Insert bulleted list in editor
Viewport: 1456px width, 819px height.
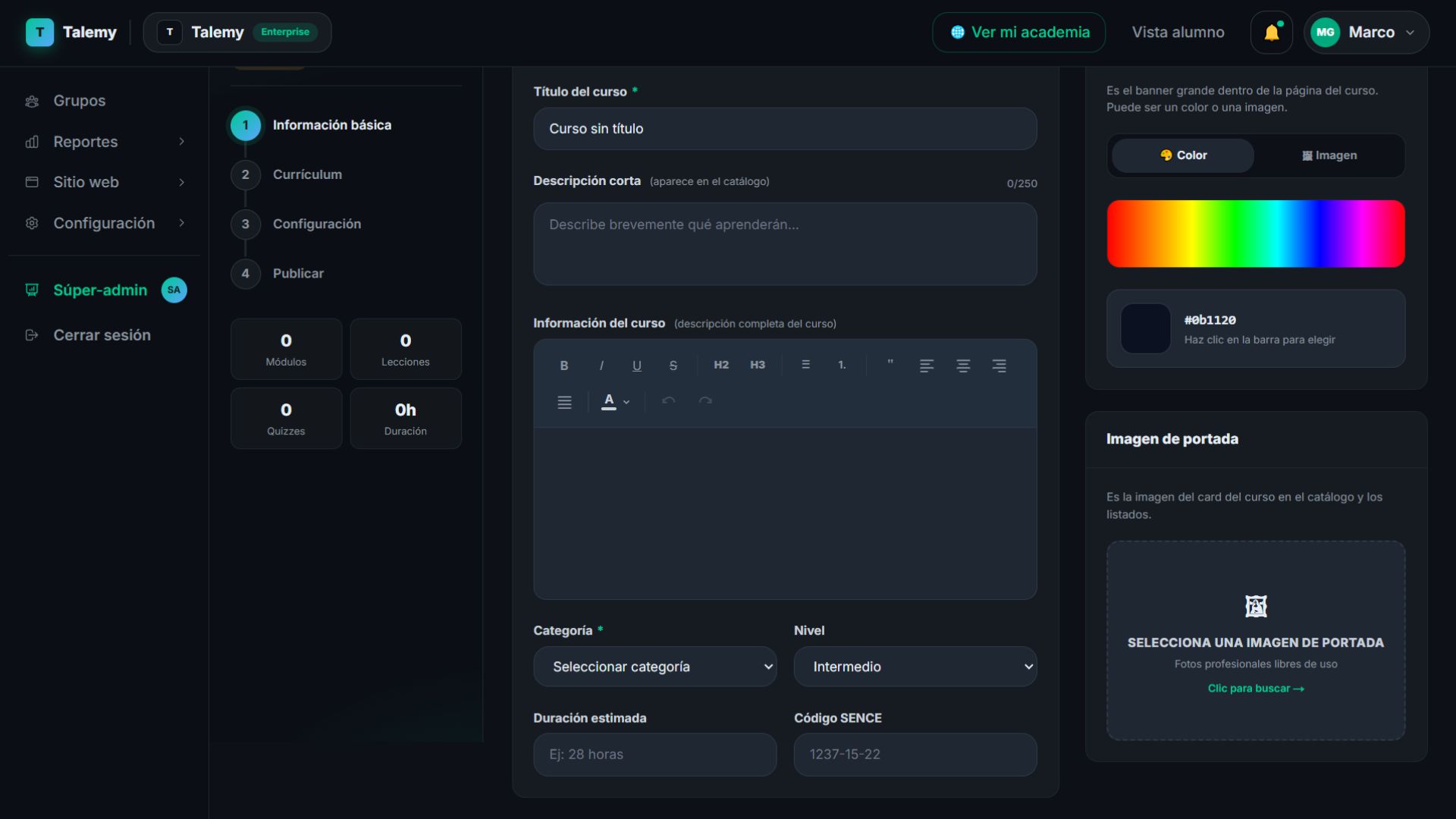pos(805,366)
